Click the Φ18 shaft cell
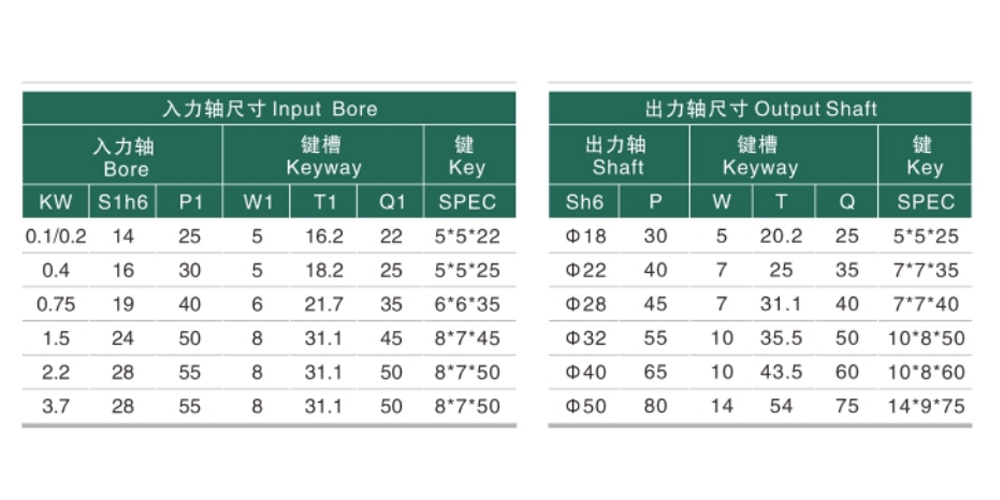 tap(584, 237)
